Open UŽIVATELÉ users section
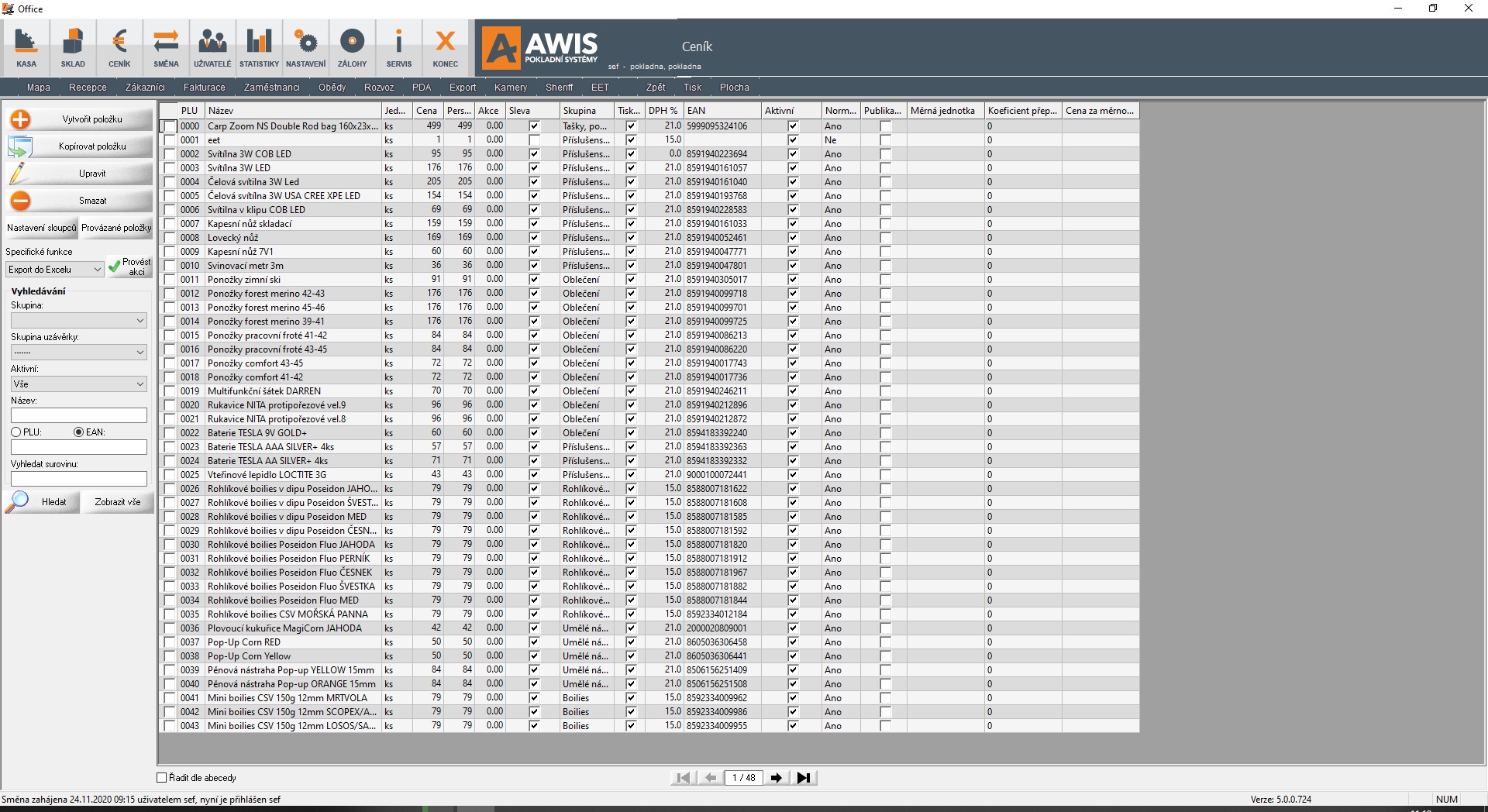 212,47
